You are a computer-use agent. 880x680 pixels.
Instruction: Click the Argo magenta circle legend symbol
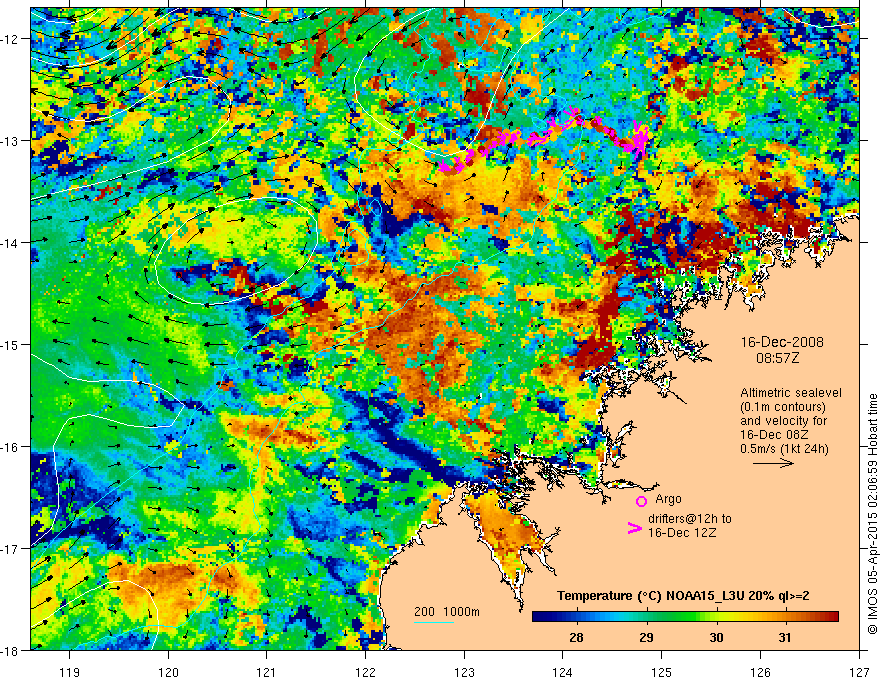[641, 501]
